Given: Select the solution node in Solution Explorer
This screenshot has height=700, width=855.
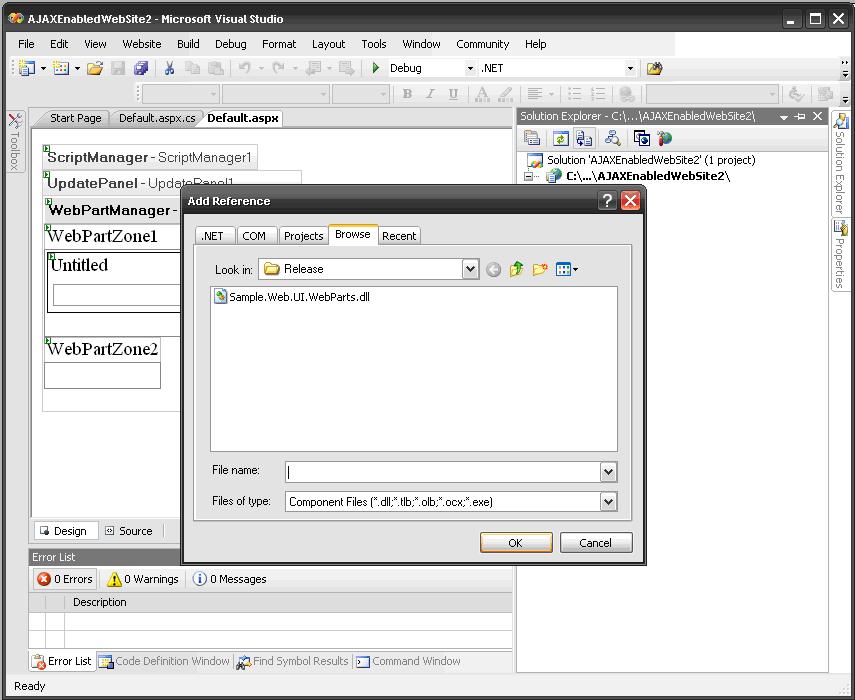Looking at the screenshot, I should pos(641,160).
